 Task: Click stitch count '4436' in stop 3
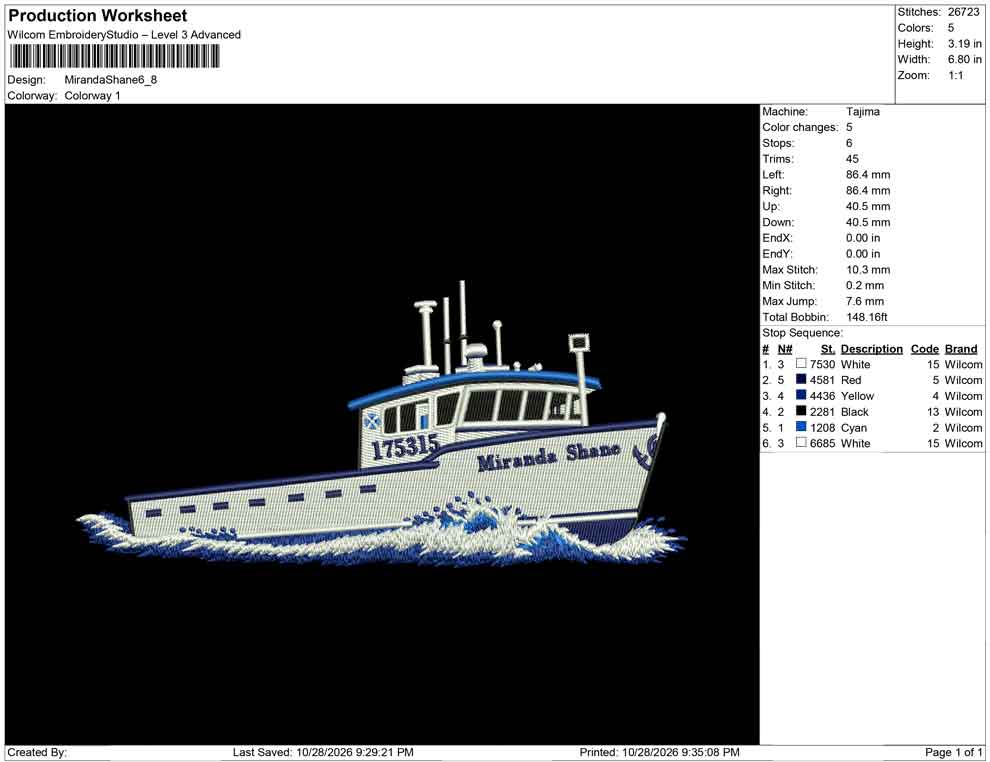tap(822, 396)
